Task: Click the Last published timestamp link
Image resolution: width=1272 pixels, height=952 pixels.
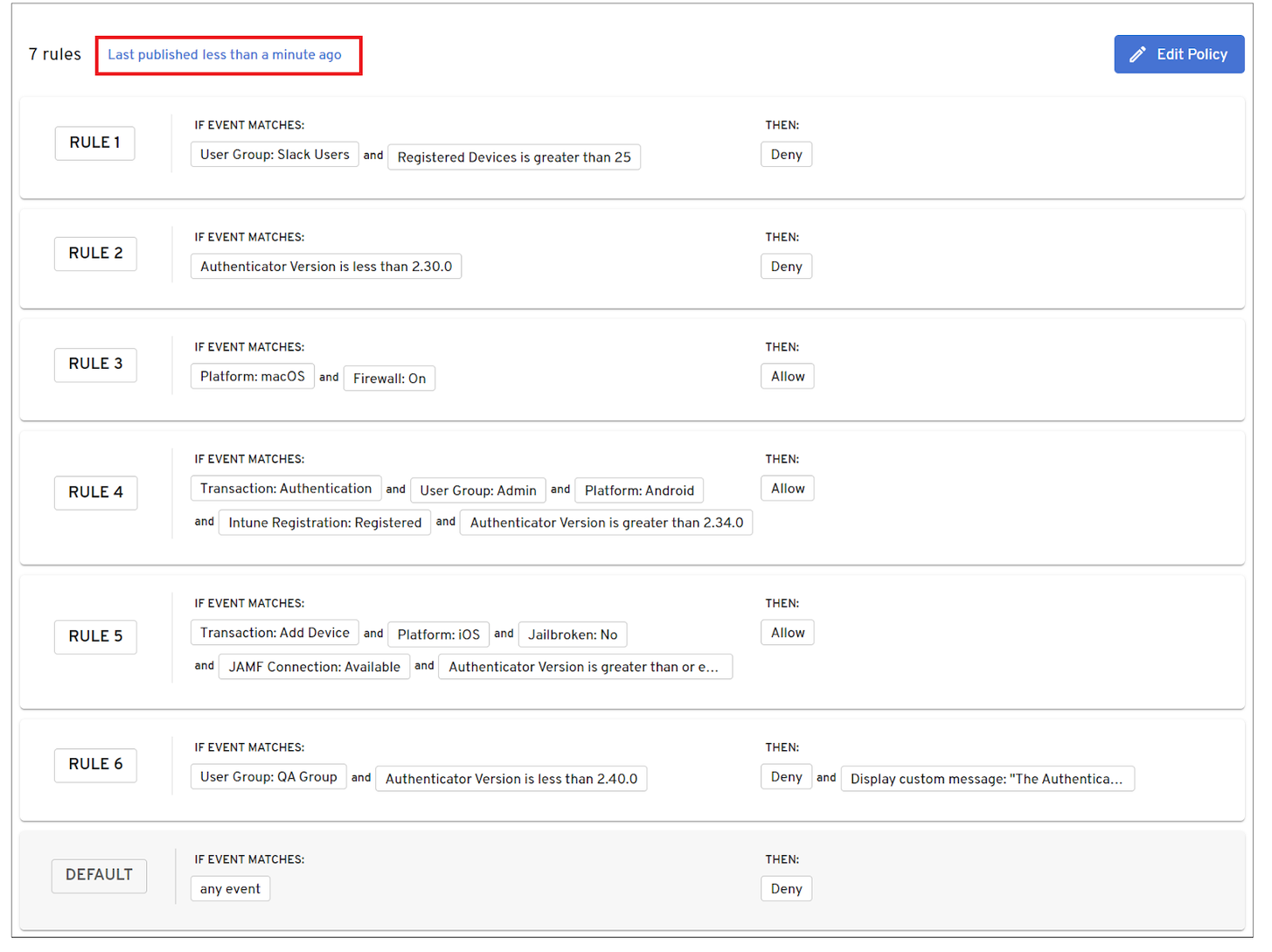Action: pyautogui.click(x=225, y=54)
